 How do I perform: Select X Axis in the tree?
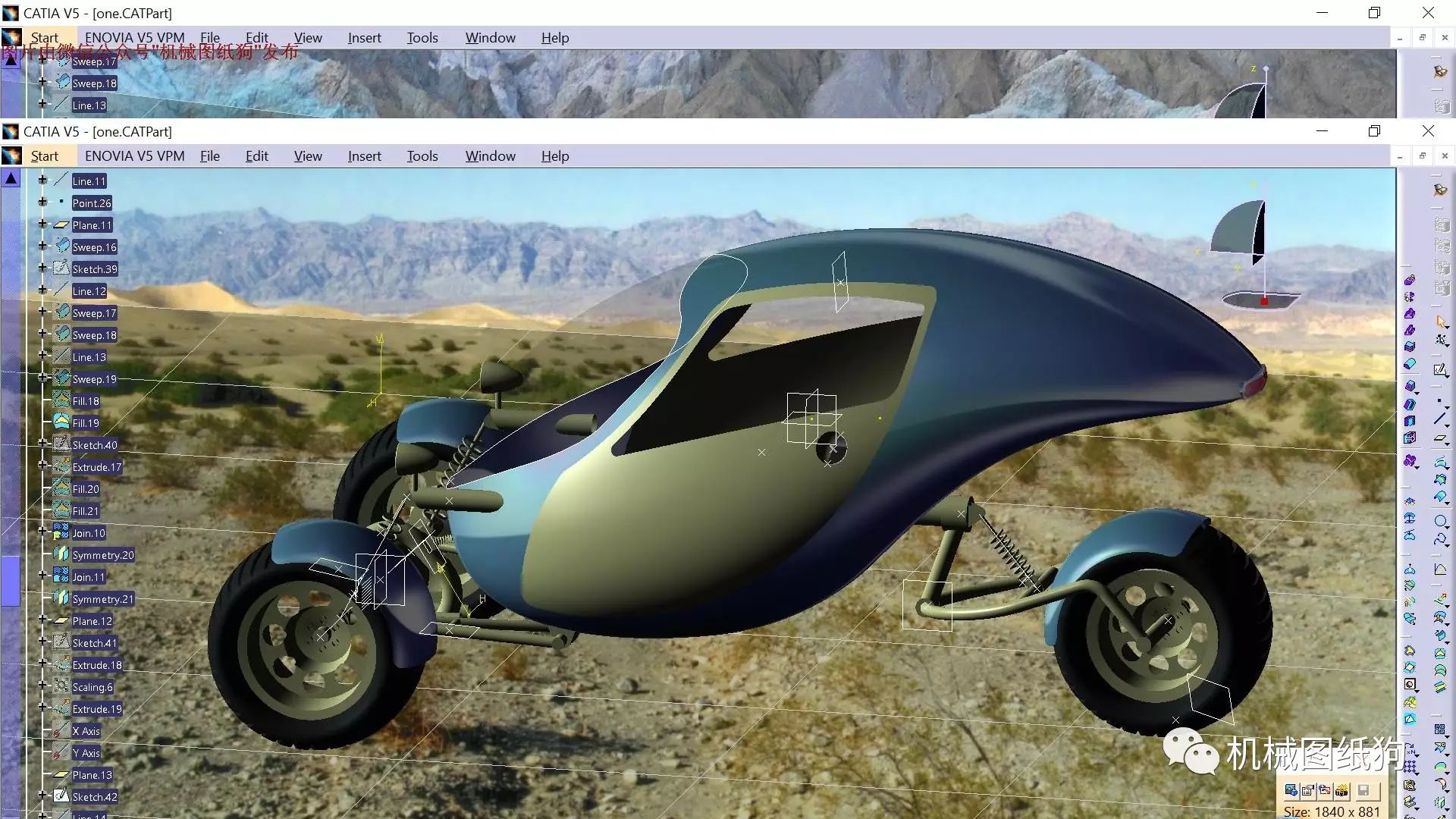86,730
